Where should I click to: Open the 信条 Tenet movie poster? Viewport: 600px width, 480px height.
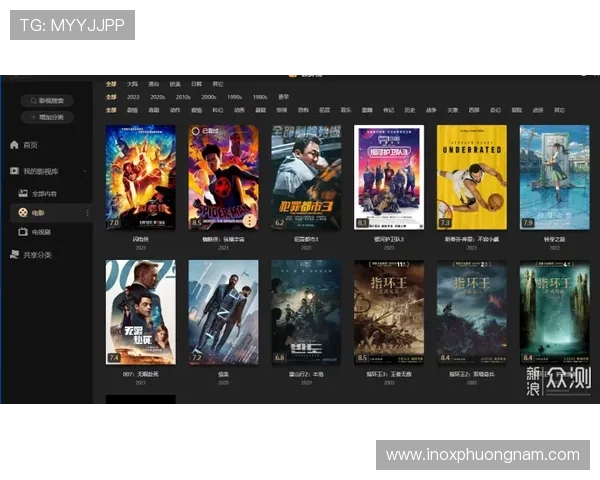pos(223,312)
